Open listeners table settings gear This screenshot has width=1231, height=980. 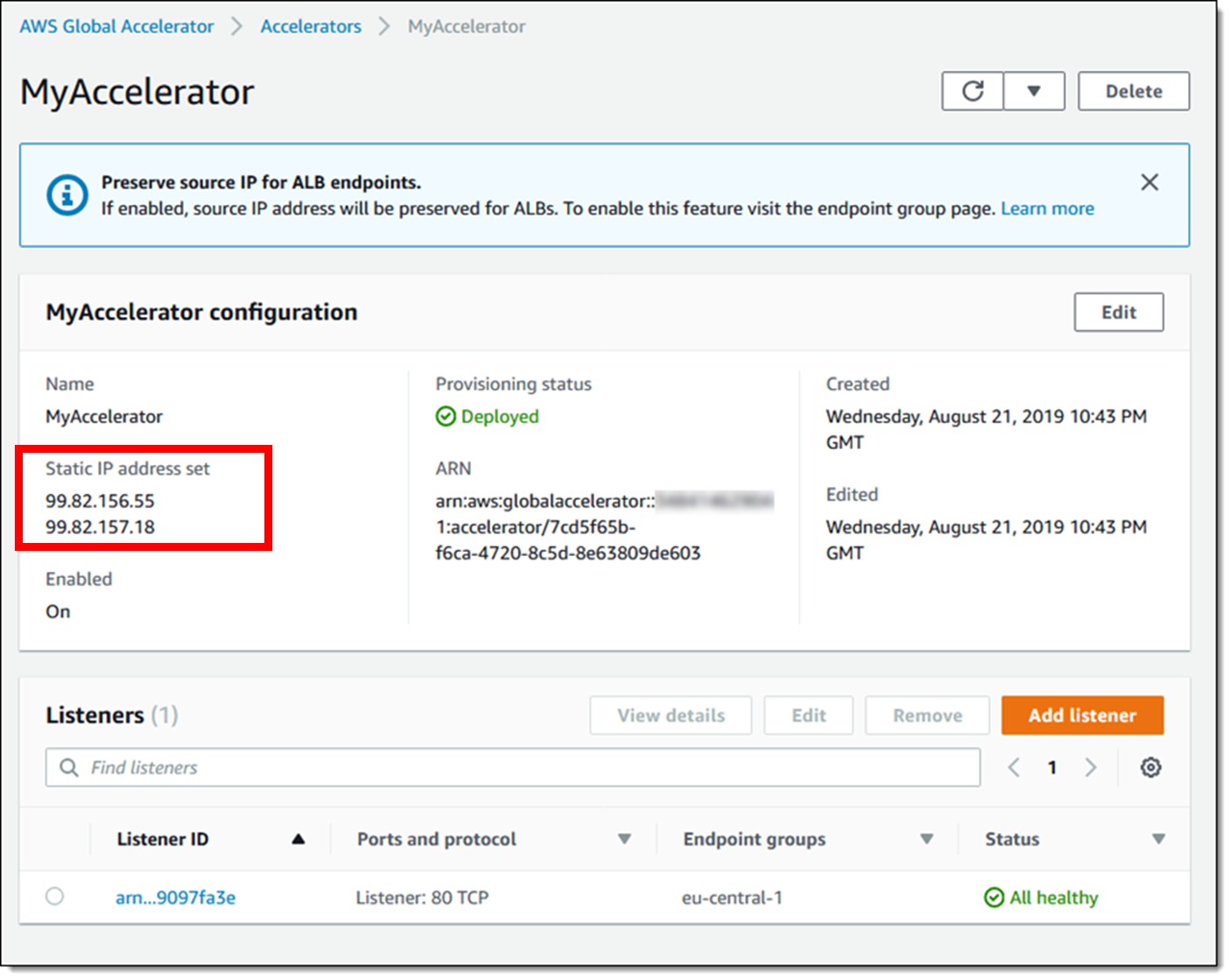pyautogui.click(x=1150, y=767)
